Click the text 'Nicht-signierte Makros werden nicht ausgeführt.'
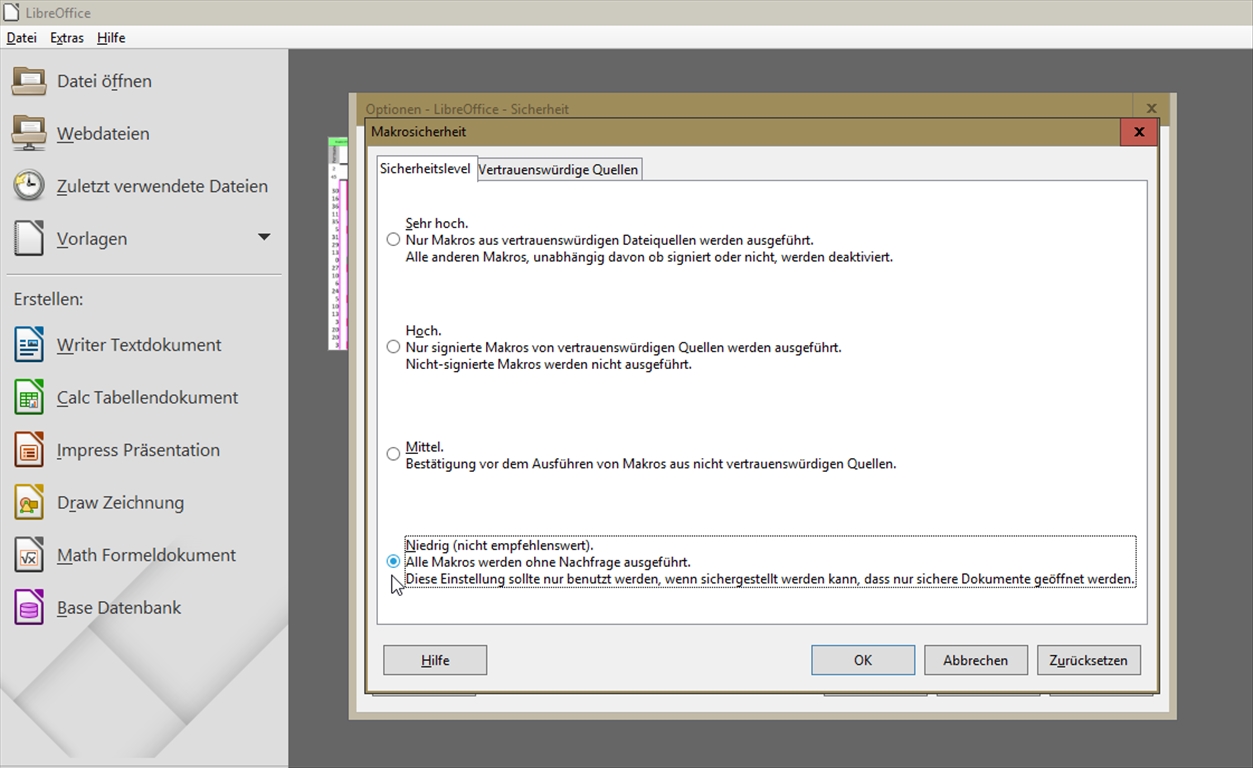Viewport: 1253px width, 768px height. (x=548, y=364)
